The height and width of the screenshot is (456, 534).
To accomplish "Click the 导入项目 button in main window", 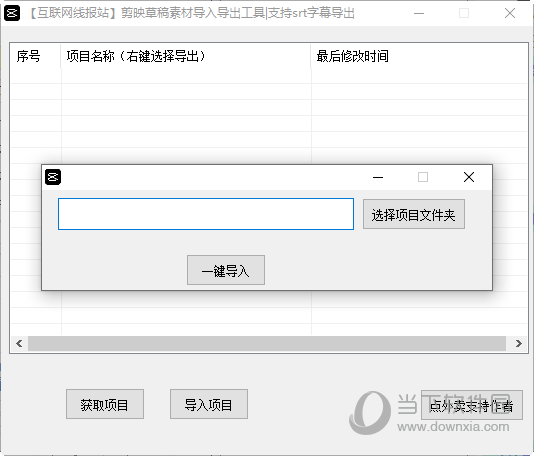I will tap(209, 404).
